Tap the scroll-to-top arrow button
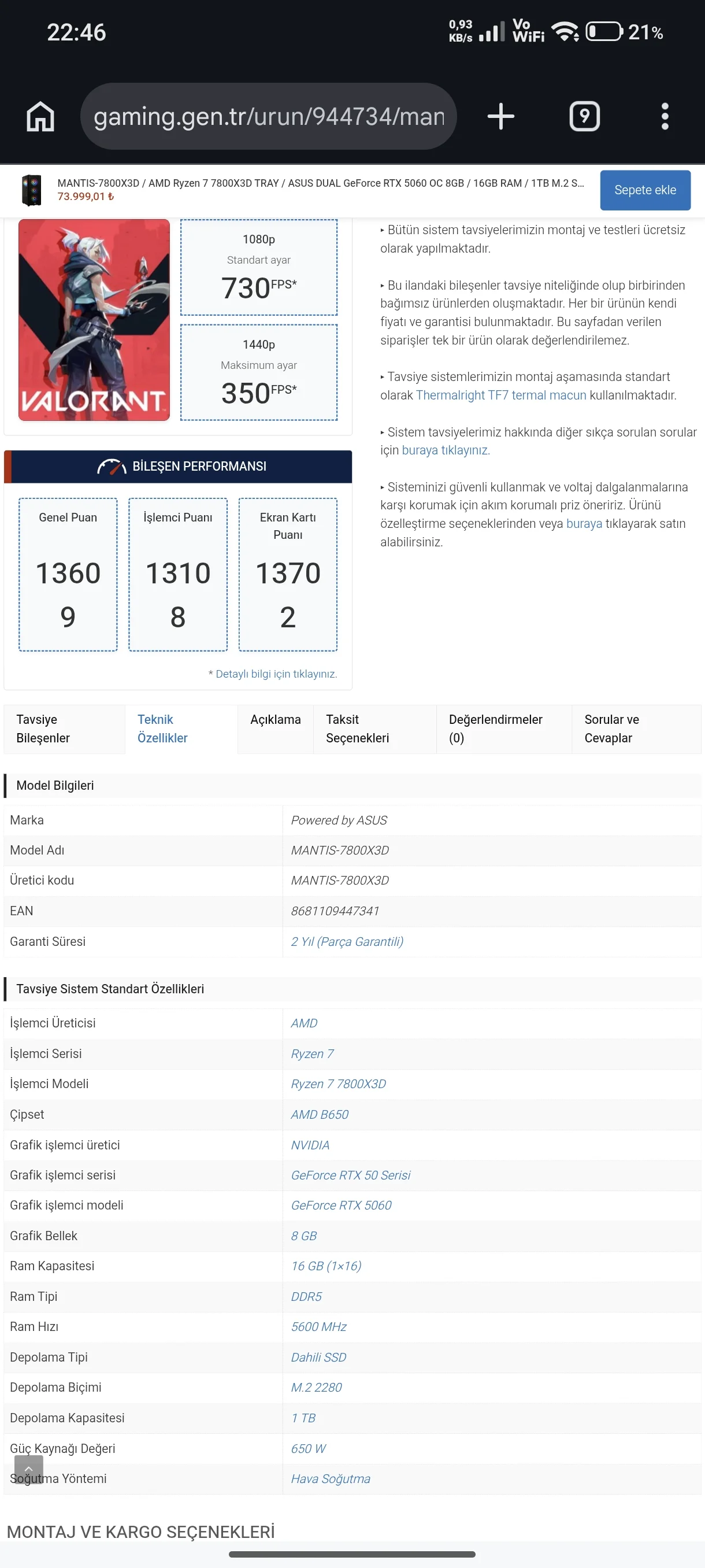705x1568 pixels. [28, 1469]
